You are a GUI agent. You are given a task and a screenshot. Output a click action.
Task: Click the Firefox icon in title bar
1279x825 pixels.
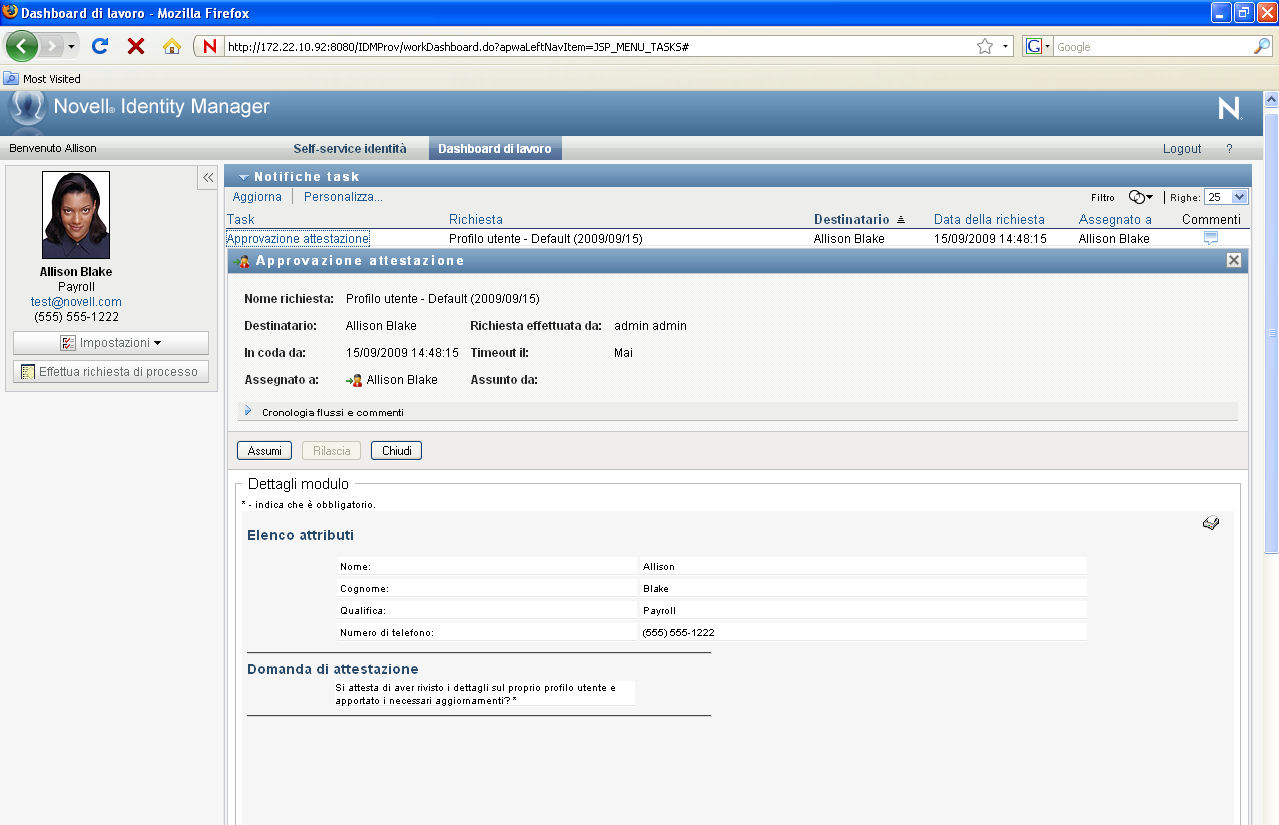click(10, 13)
